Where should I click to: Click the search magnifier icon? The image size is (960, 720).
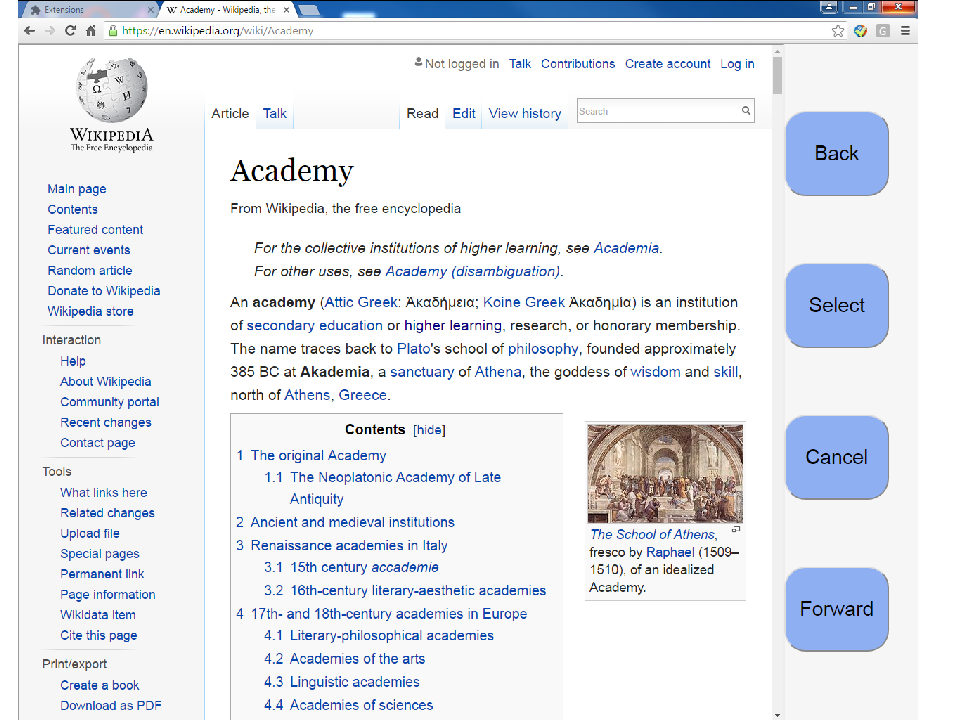(x=746, y=110)
